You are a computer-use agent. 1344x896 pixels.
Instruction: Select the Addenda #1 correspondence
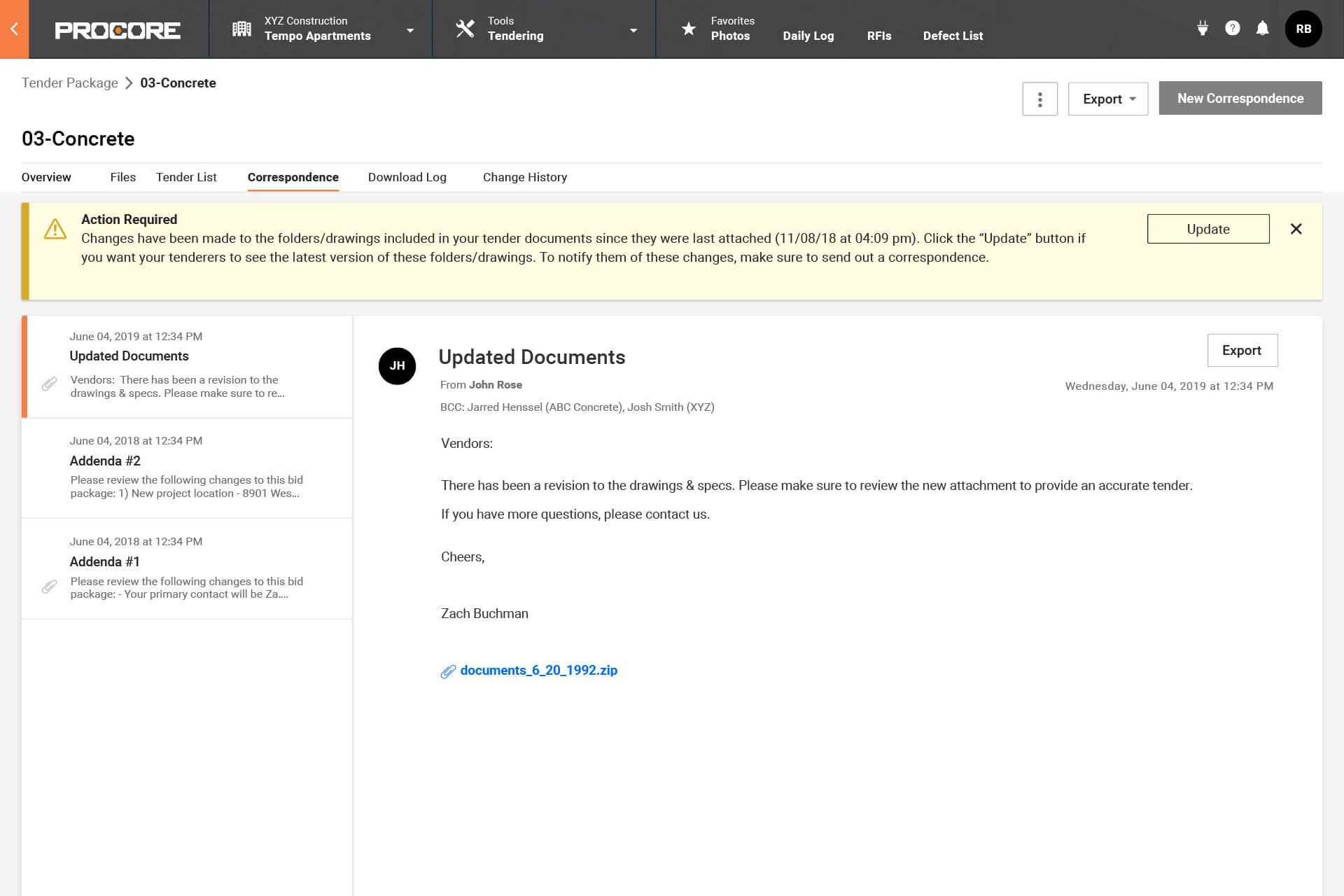click(187, 568)
